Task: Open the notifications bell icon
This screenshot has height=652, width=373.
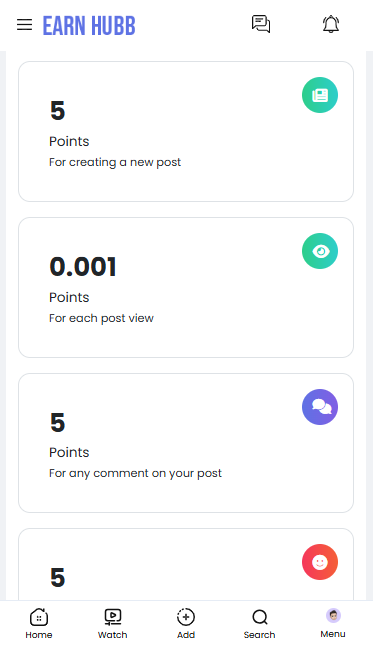Action: 331,24
